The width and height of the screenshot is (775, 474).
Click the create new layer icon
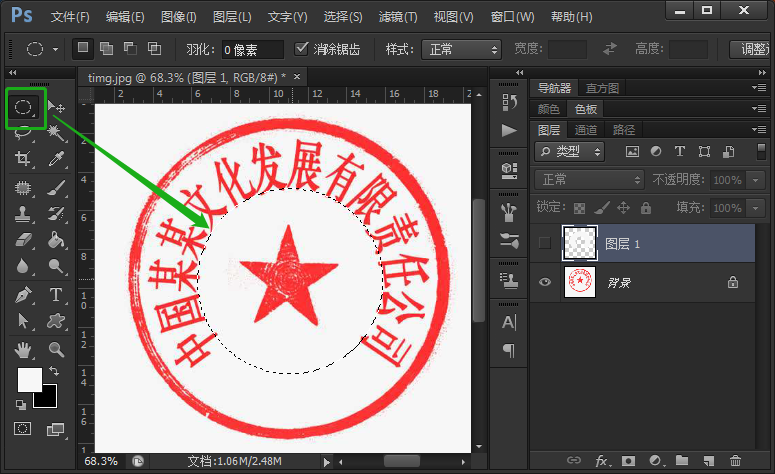point(709,461)
